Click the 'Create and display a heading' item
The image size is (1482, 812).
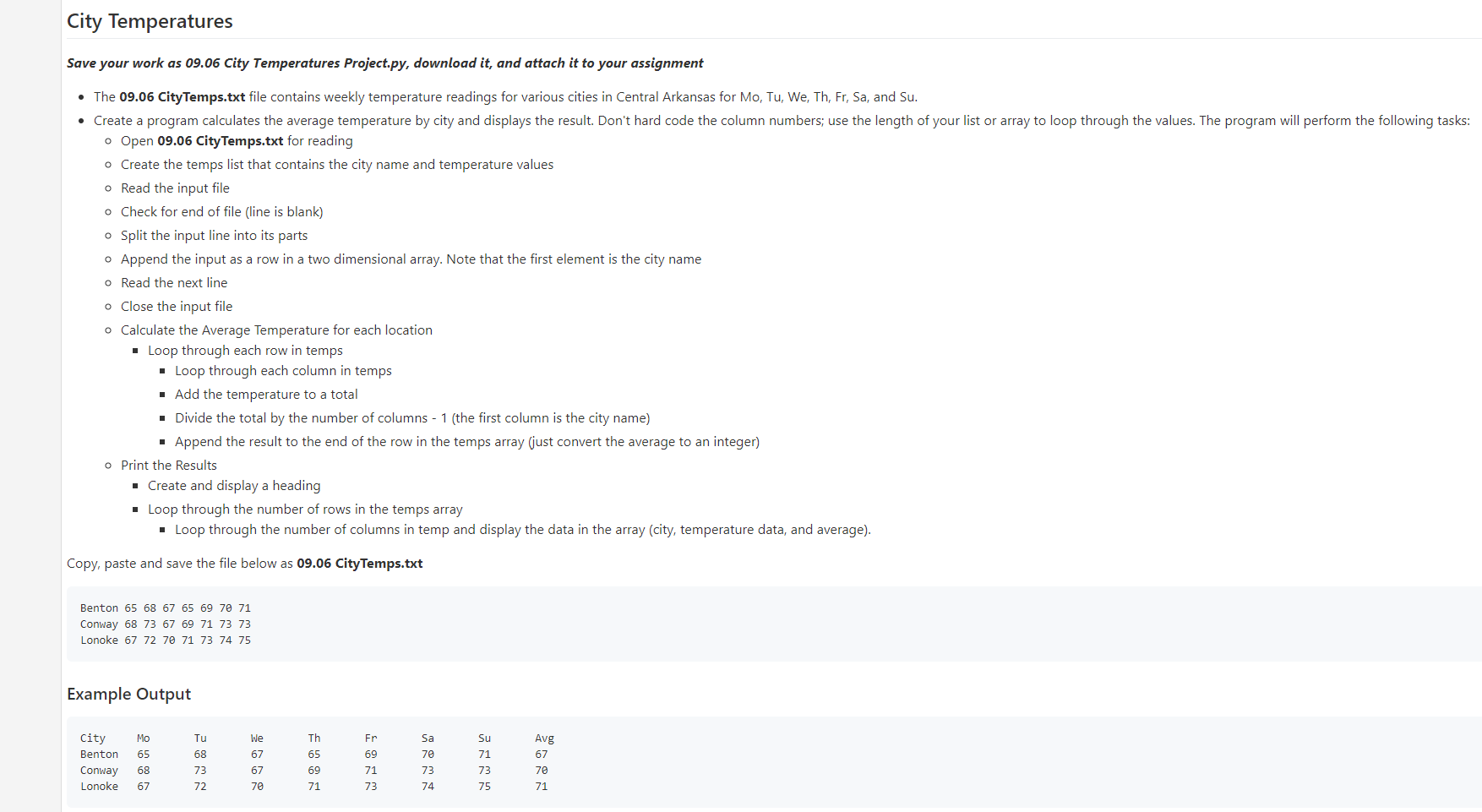click(x=234, y=486)
